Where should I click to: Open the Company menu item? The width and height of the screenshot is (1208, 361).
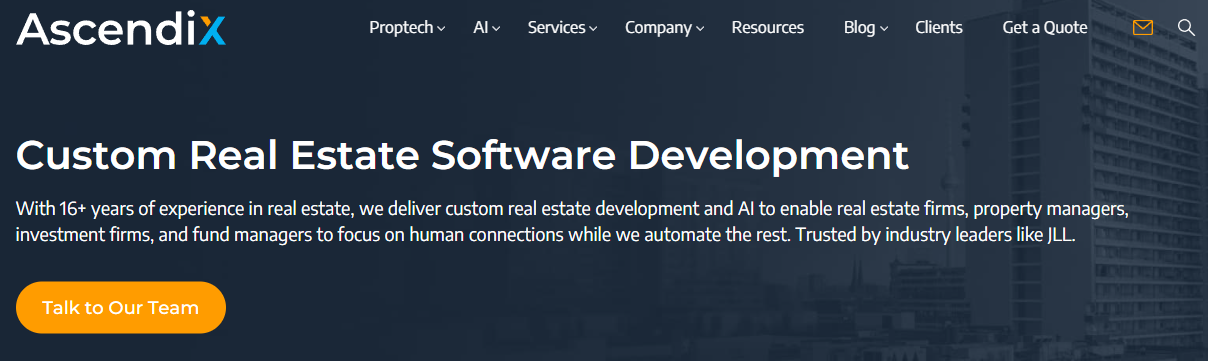pos(658,28)
